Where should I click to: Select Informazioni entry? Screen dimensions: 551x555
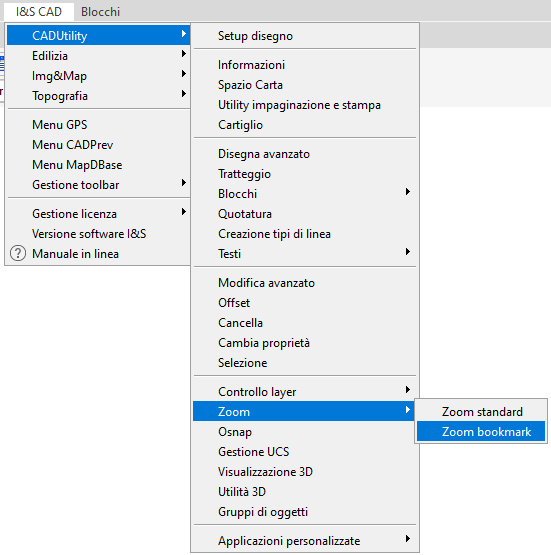304,65
